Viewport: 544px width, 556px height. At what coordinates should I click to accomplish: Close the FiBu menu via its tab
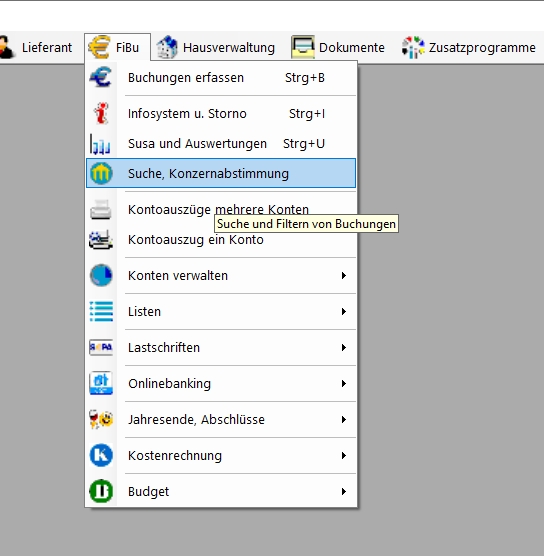117,48
